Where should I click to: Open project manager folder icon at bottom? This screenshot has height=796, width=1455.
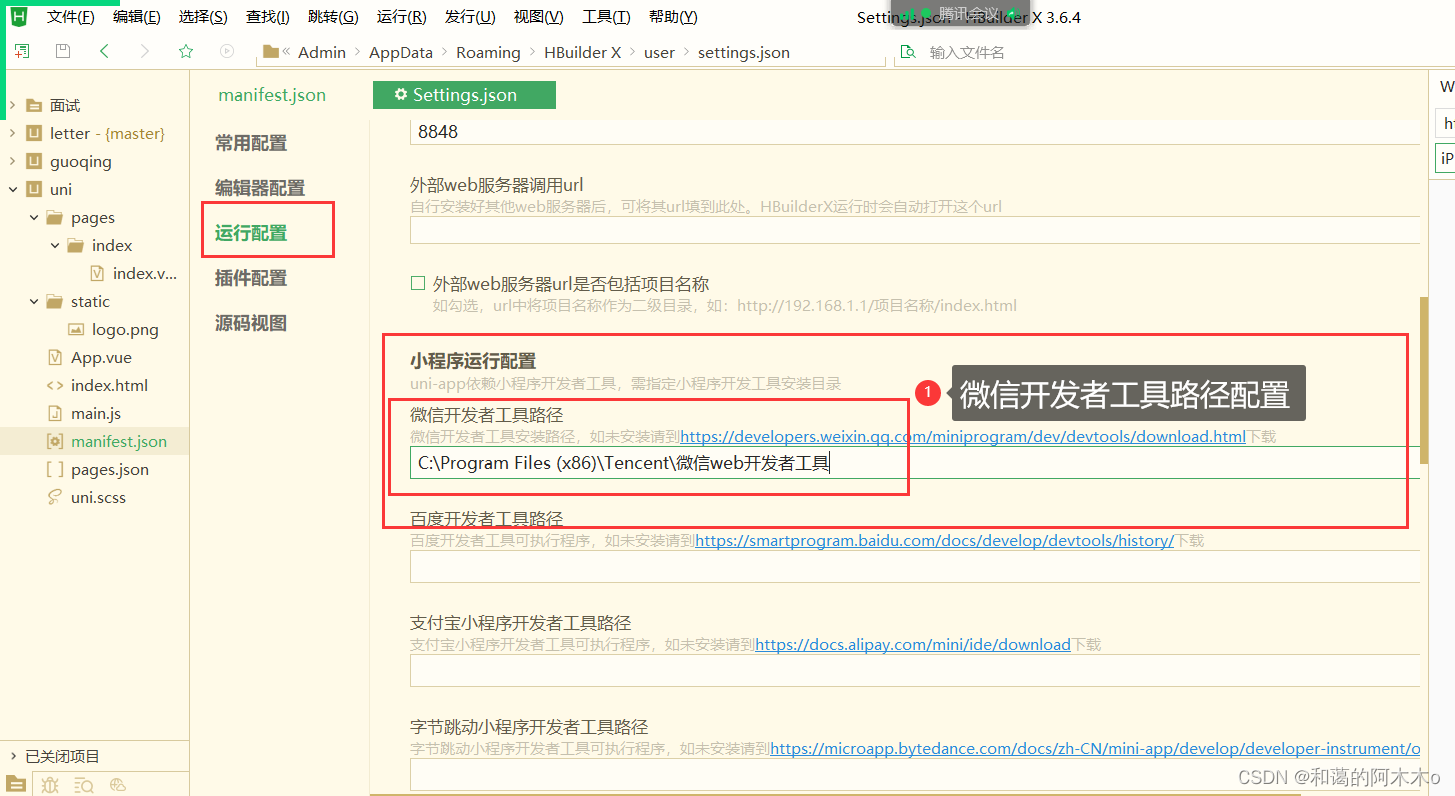(x=15, y=784)
